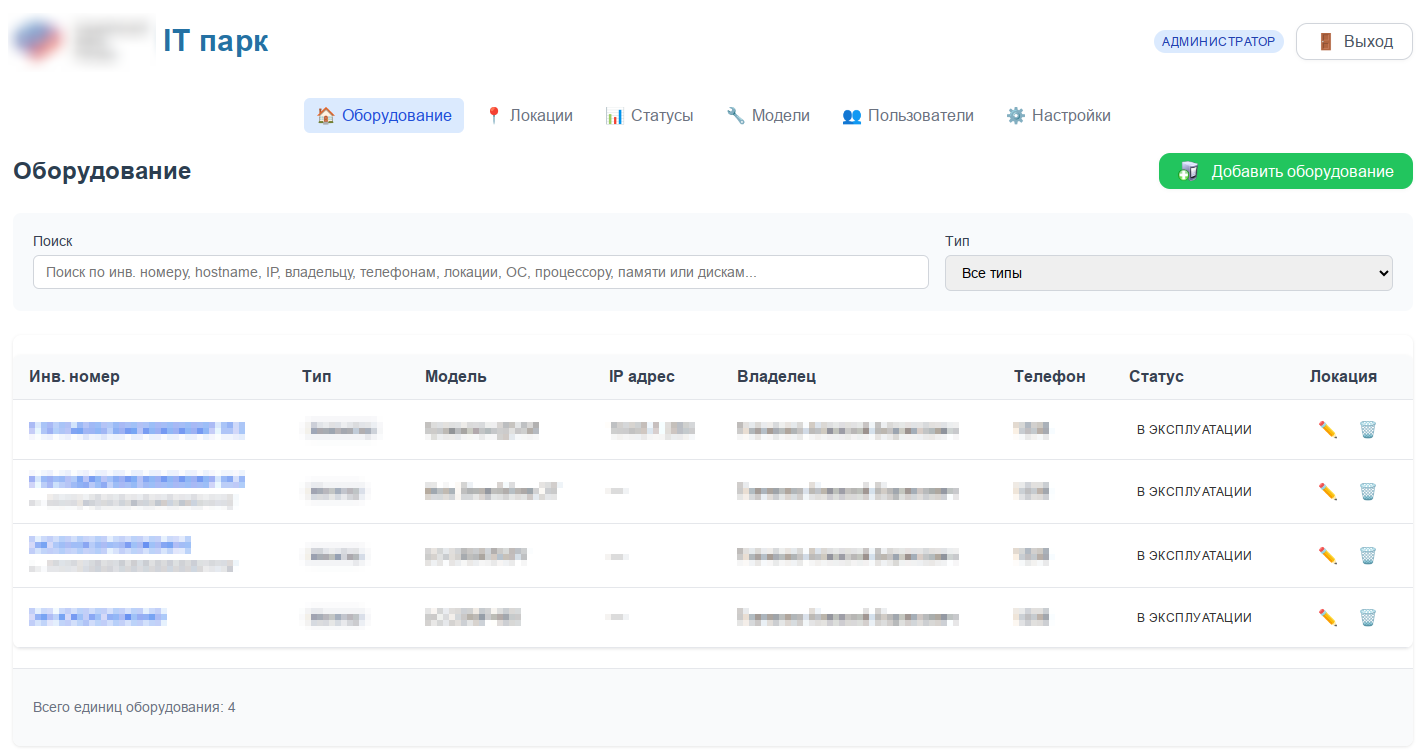Click the pencil icon in third row
Viewport: 1423px width, 756px height.
[x=1327, y=556]
